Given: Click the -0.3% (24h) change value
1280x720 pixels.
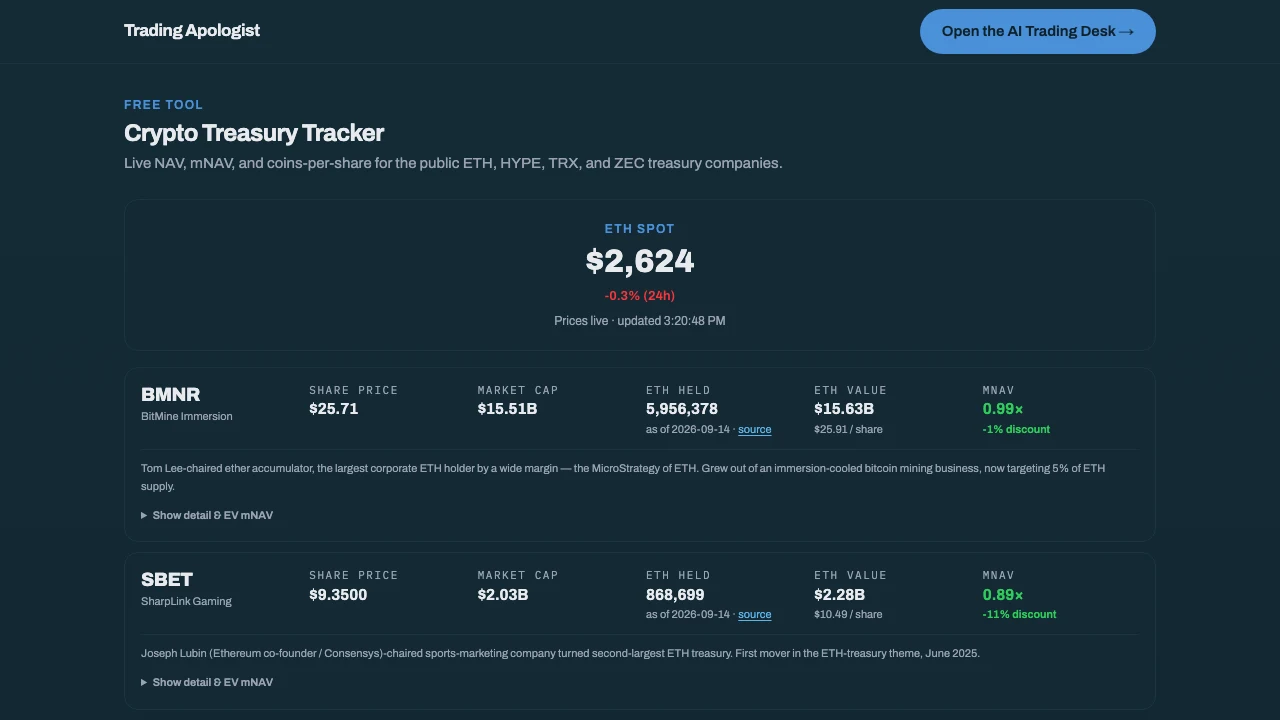Looking at the screenshot, I should click(x=640, y=295).
